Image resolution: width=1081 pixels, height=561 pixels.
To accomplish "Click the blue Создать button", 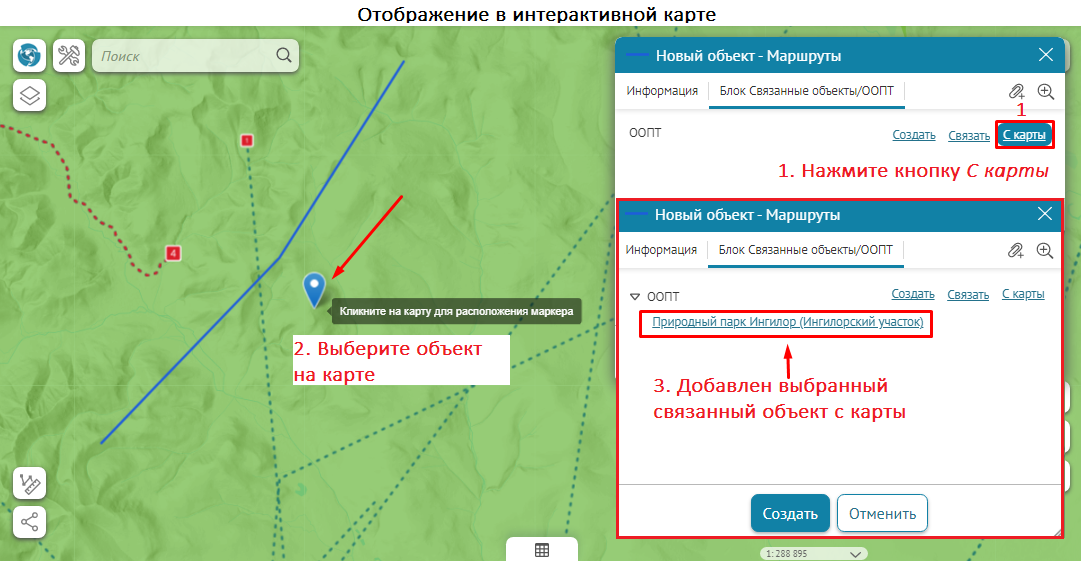I will pos(790,514).
